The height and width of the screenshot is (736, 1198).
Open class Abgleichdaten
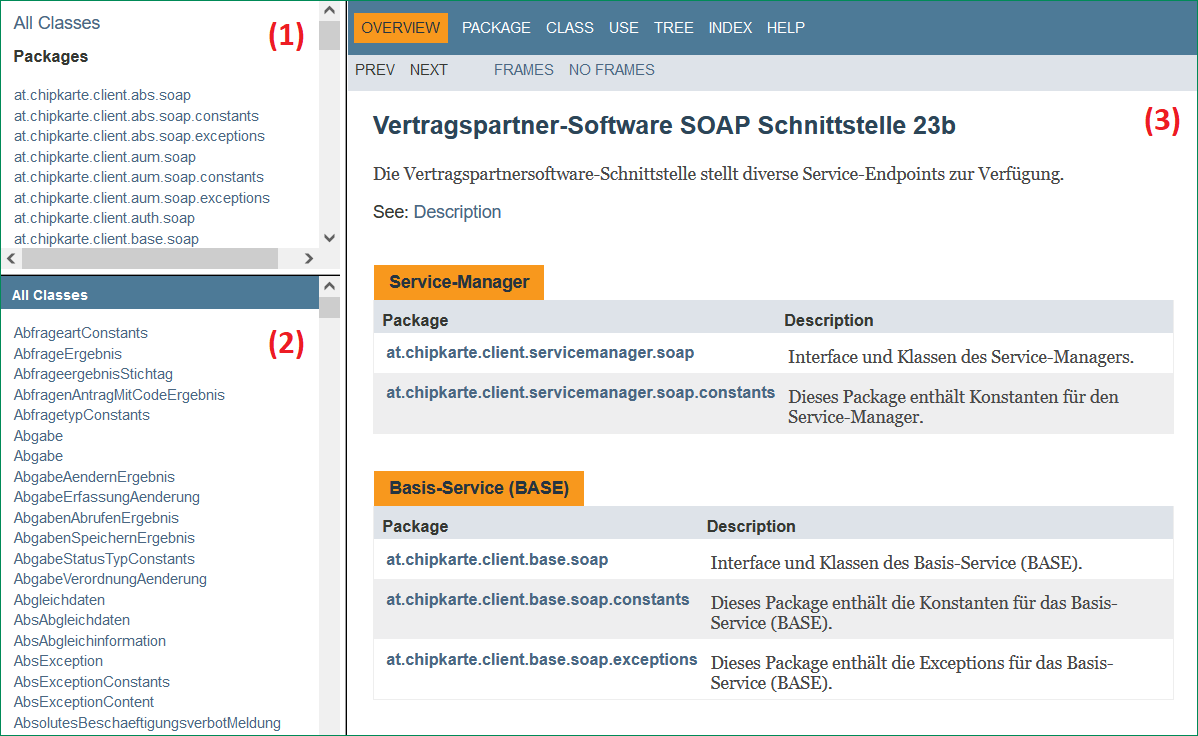[x=59, y=599]
